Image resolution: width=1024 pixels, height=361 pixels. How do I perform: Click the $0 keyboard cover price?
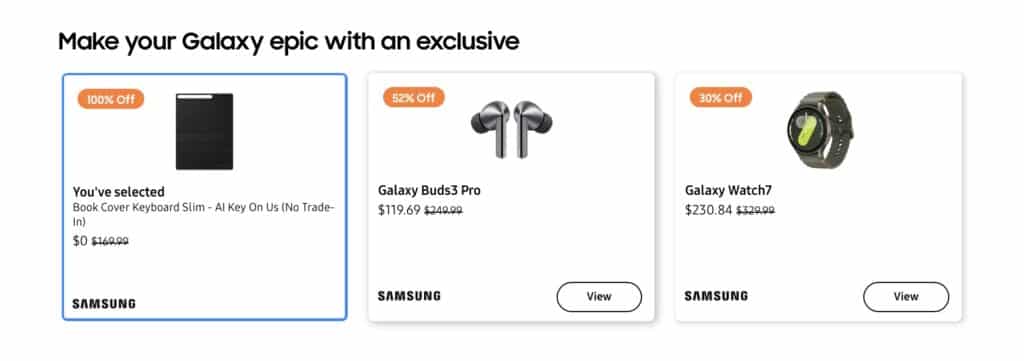click(80, 241)
